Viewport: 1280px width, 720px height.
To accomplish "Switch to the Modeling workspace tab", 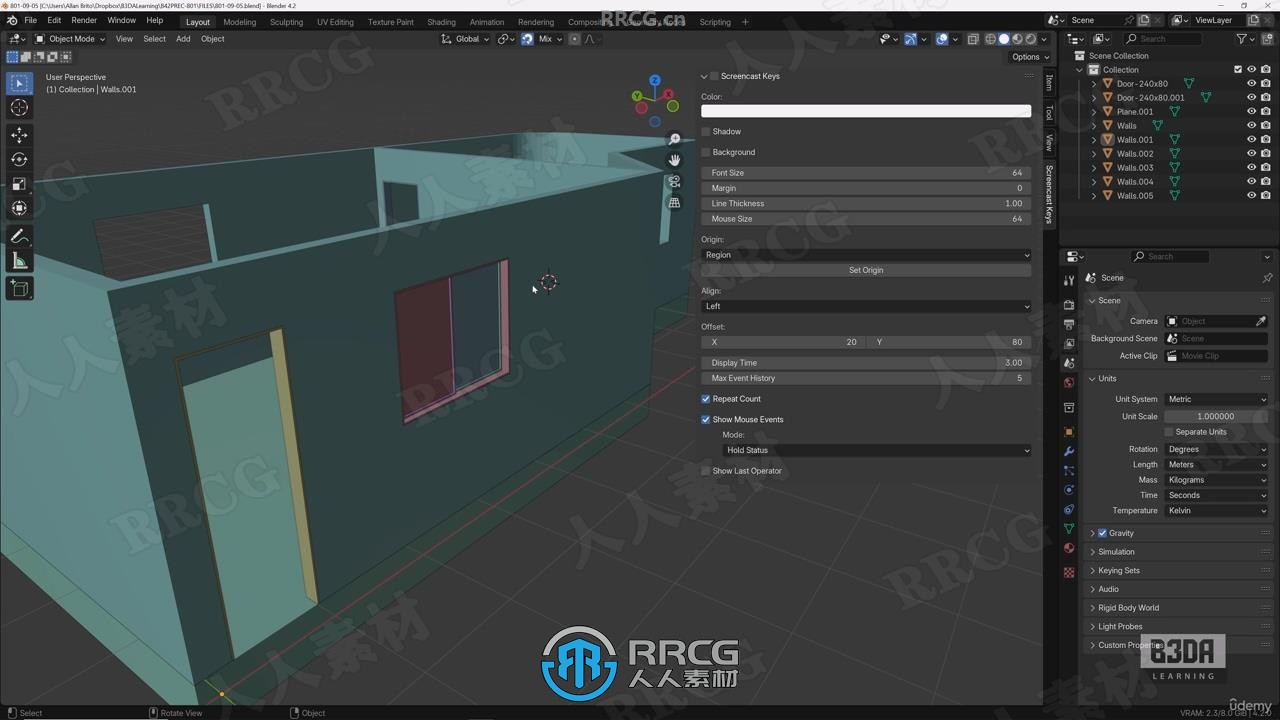I will [239, 22].
